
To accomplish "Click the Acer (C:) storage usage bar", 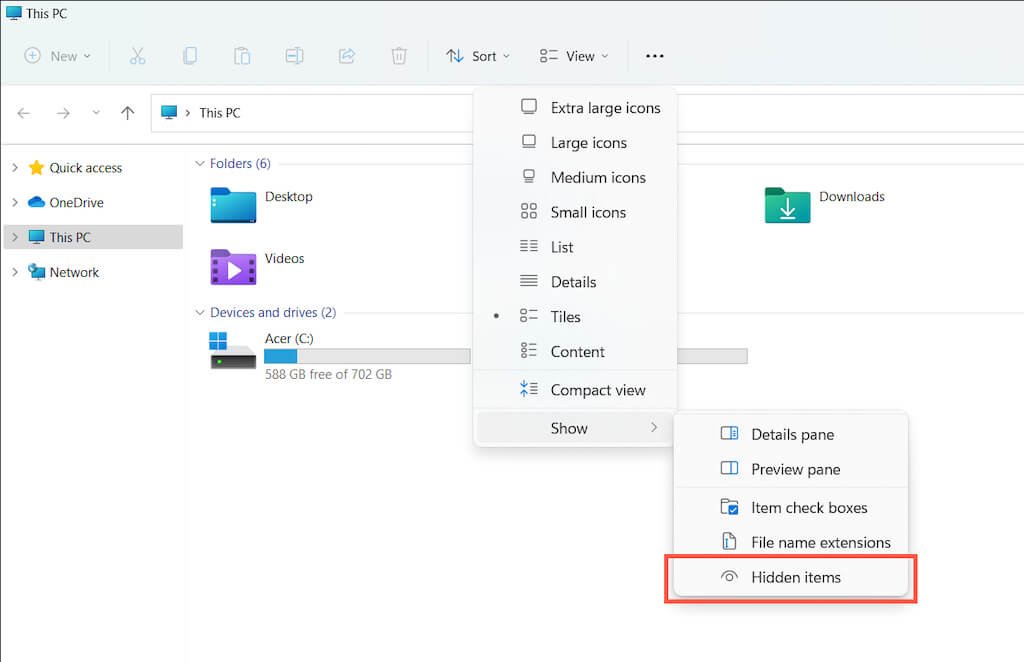I will tap(366, 356).
